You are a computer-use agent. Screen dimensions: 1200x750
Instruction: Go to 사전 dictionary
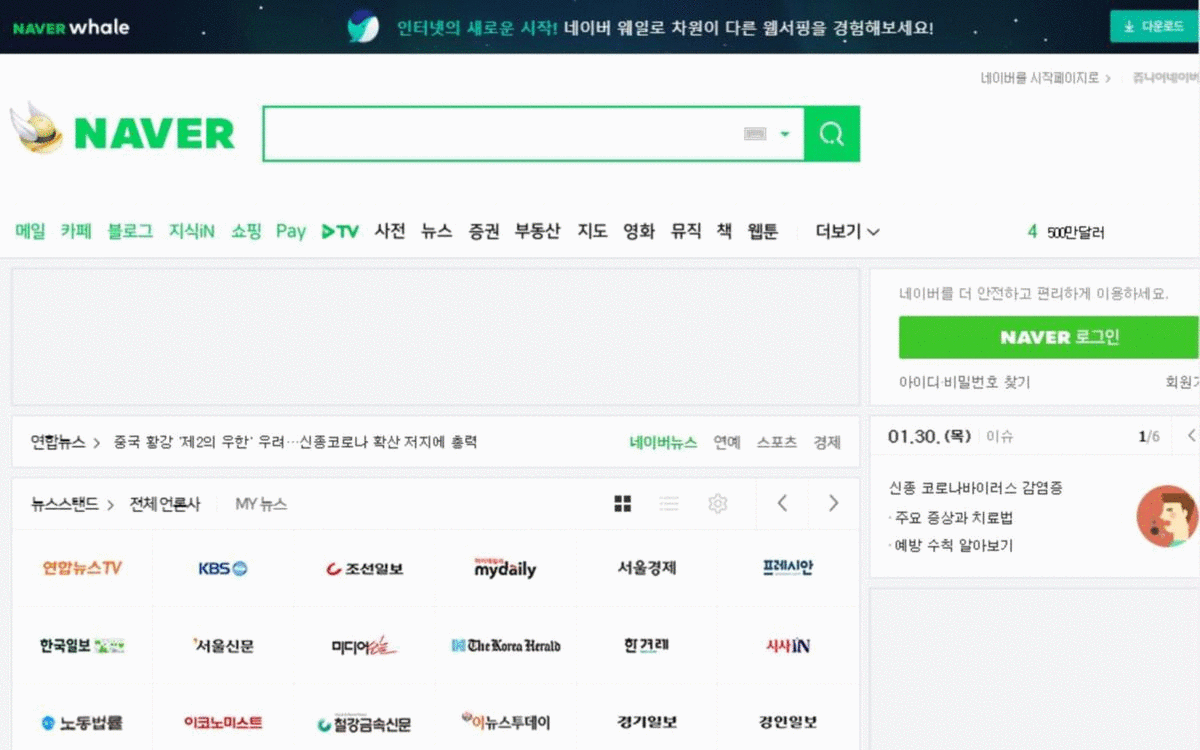tap(390, 231)
